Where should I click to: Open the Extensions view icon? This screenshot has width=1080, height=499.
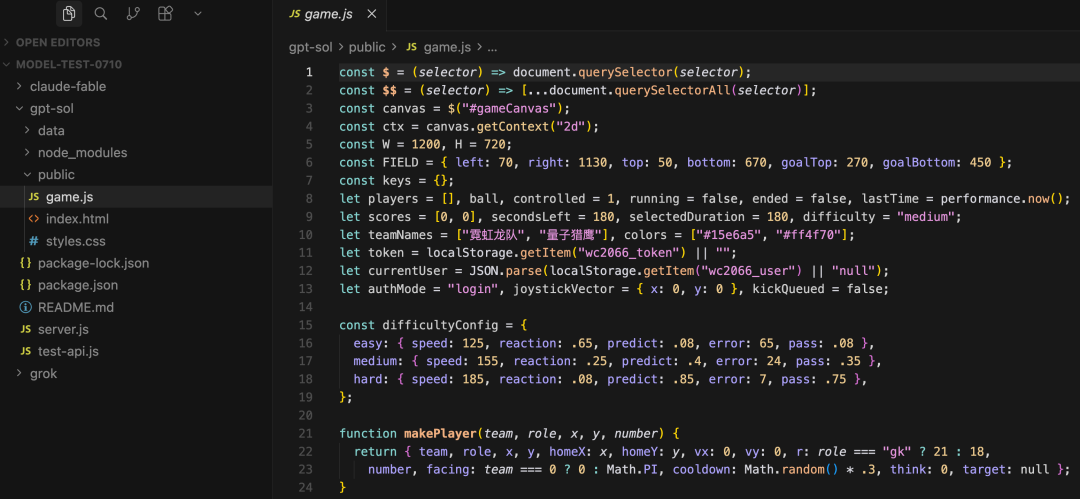click(x=165, y=13)
